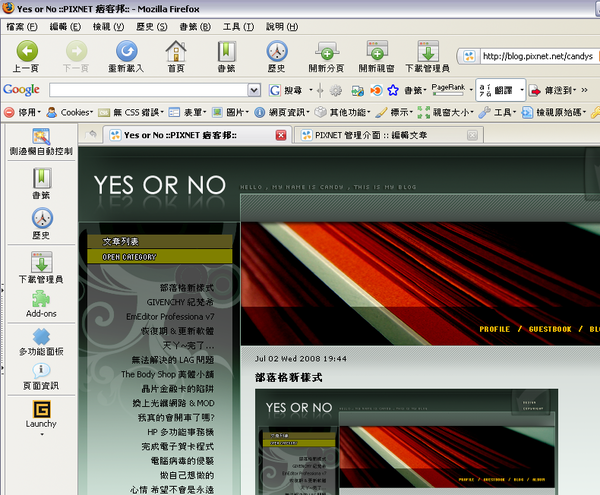Viewport: 600px width, 495px height.
Task: Click inside the Google search input field
Action: [x=148, y=90]
